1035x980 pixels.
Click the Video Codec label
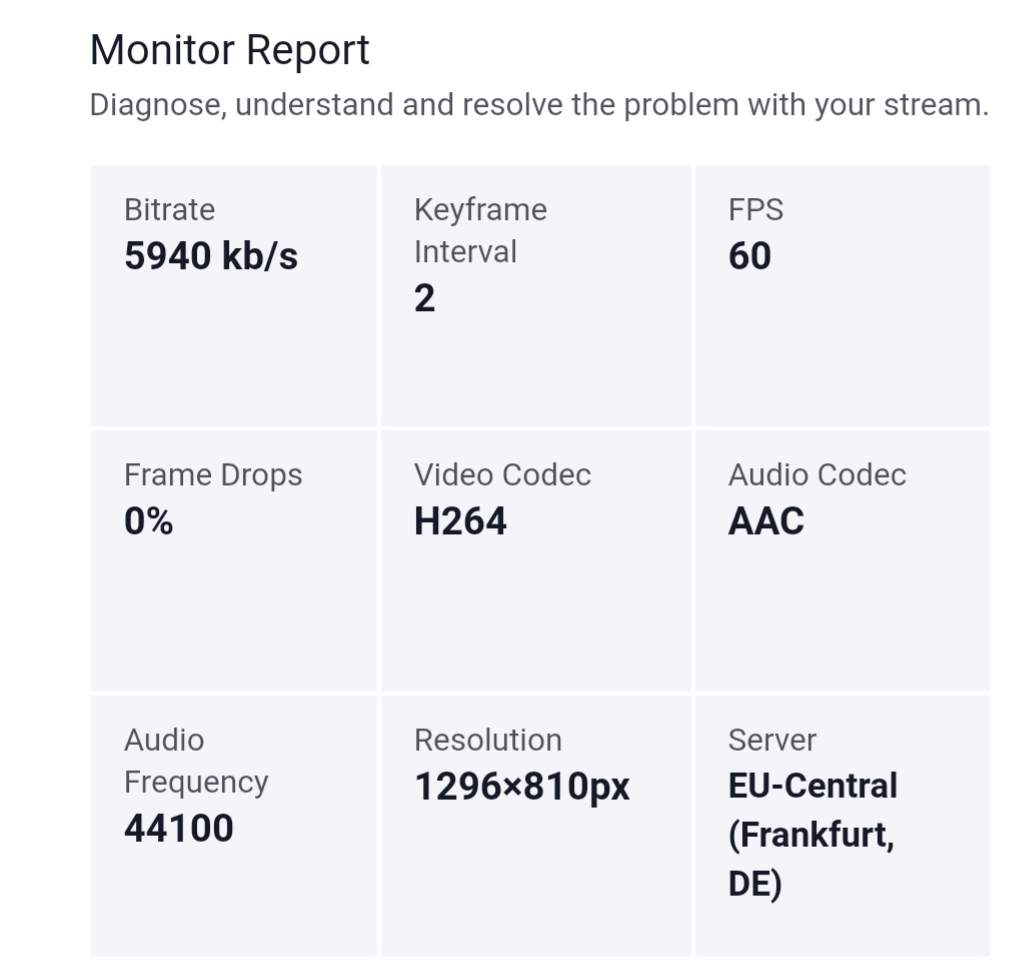pos(502,475)
